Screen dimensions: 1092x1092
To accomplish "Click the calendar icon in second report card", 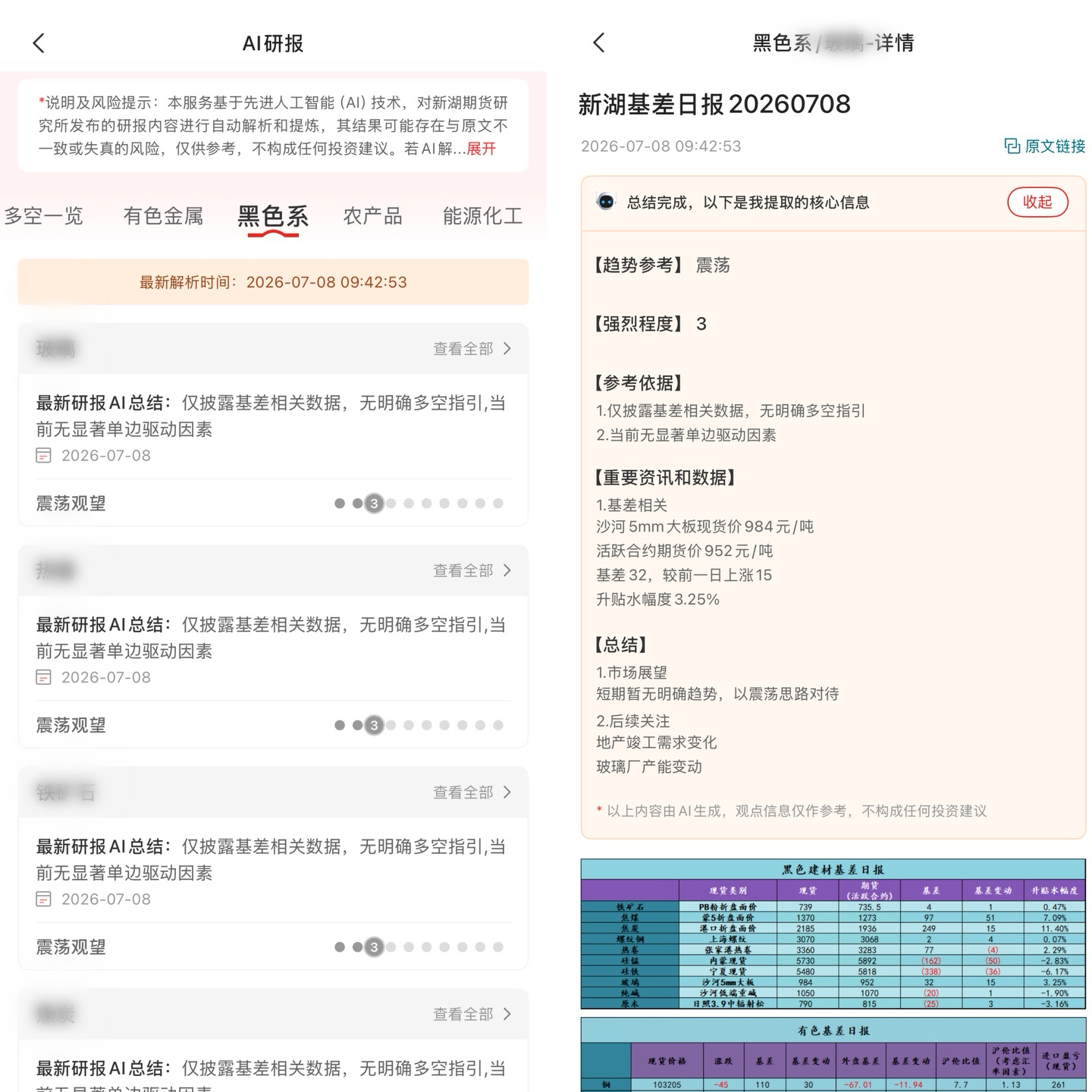I will click(x=44, y=677).
